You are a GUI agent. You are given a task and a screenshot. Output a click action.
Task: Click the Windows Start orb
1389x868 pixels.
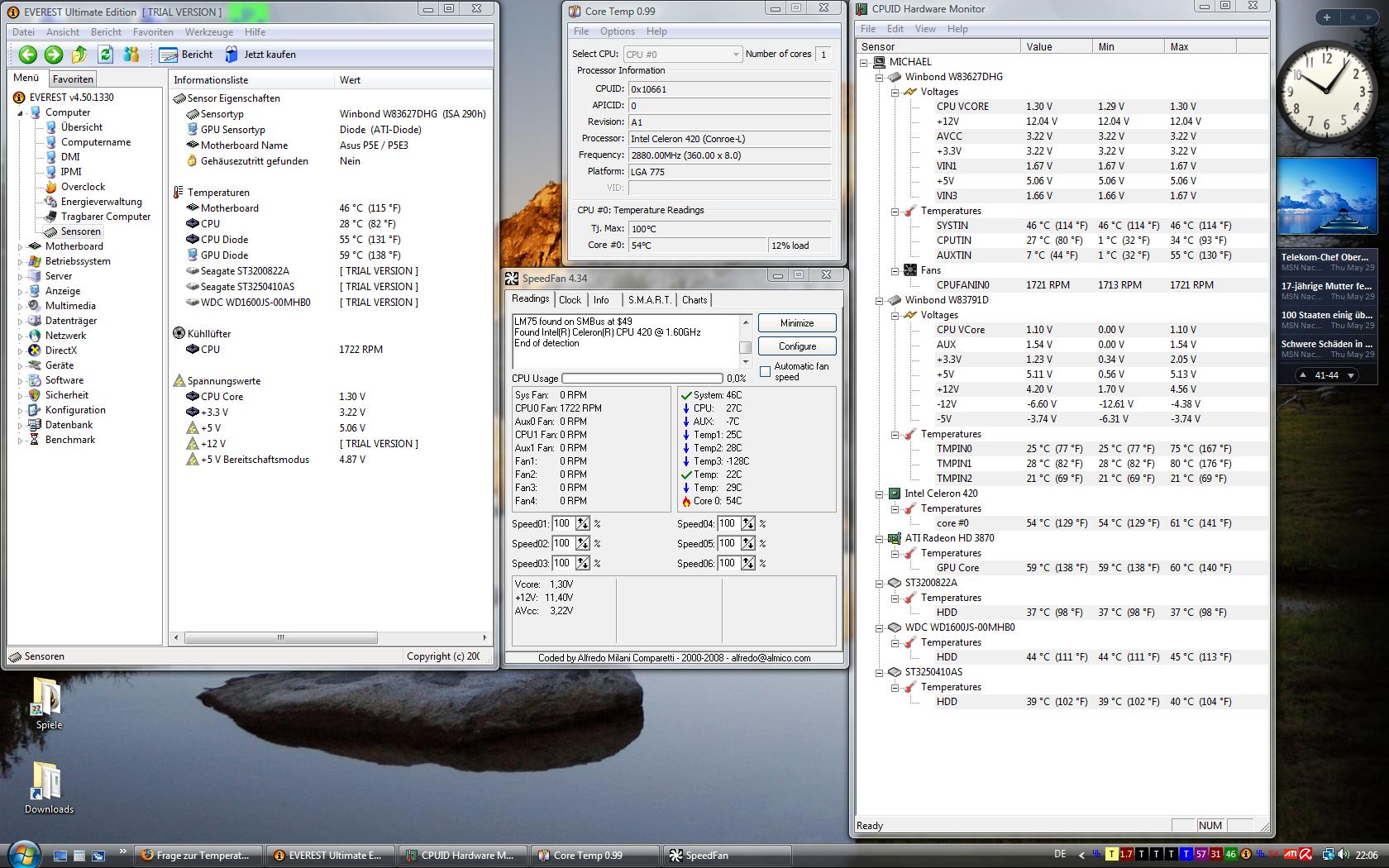[23, 853]
